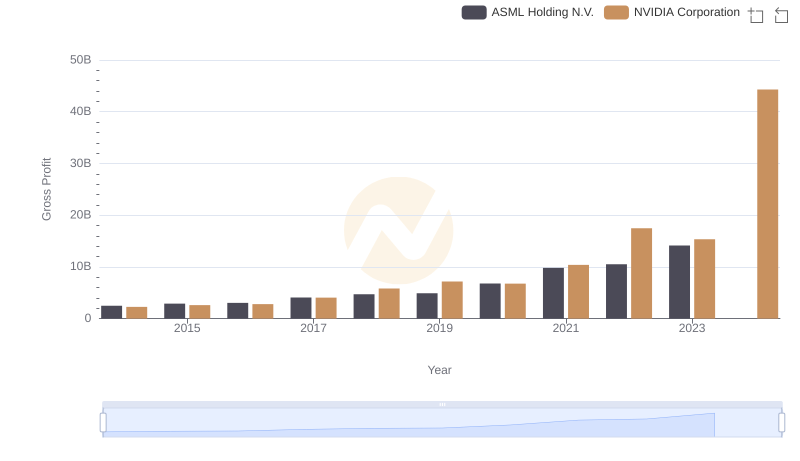Image resolution: width=800 pixels, height=461 pixels.
Task: Click the ASML bar for 2019
Action: (x=427, y=306)
